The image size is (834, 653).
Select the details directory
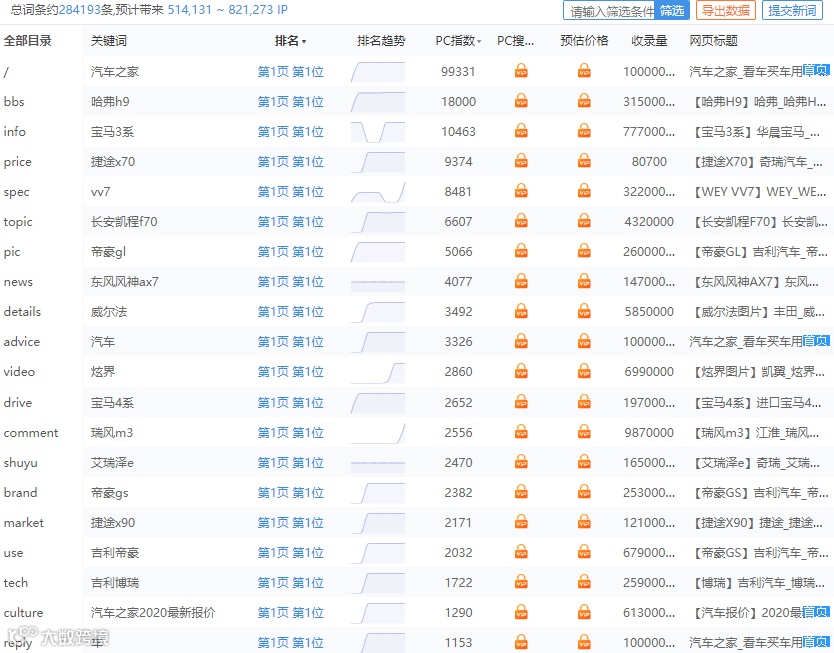tap(22, 312)
